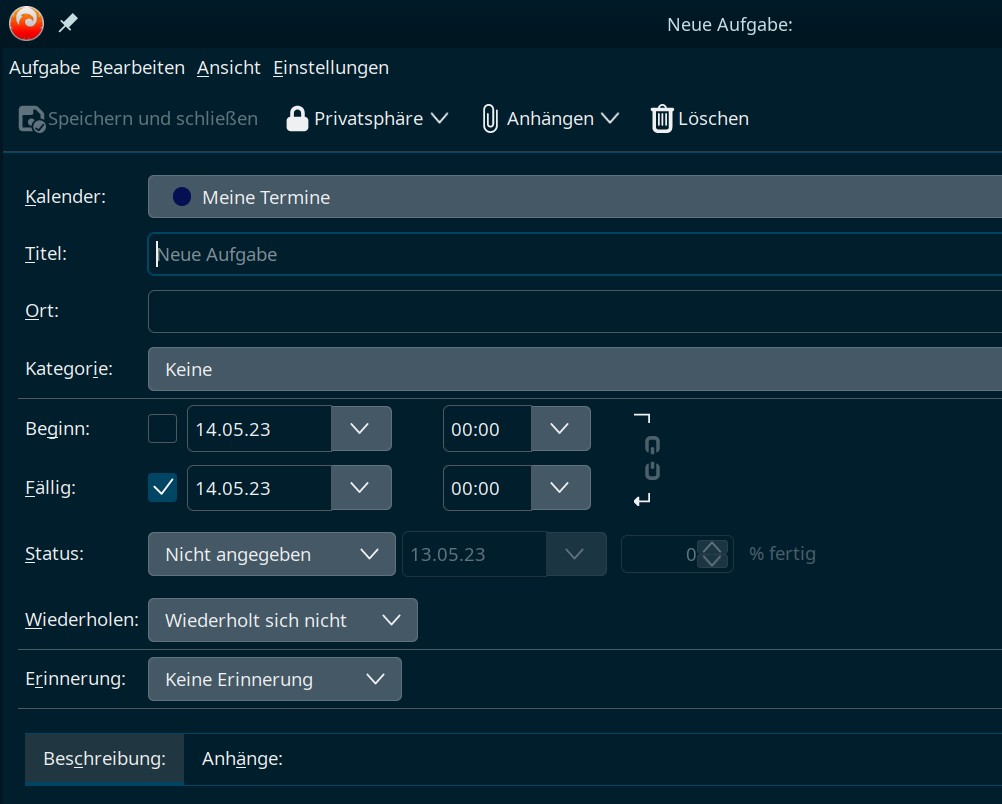1002x804 pixels.
Task: Open the Status Nicht angegeben dropdown
Action: (272, 554)
